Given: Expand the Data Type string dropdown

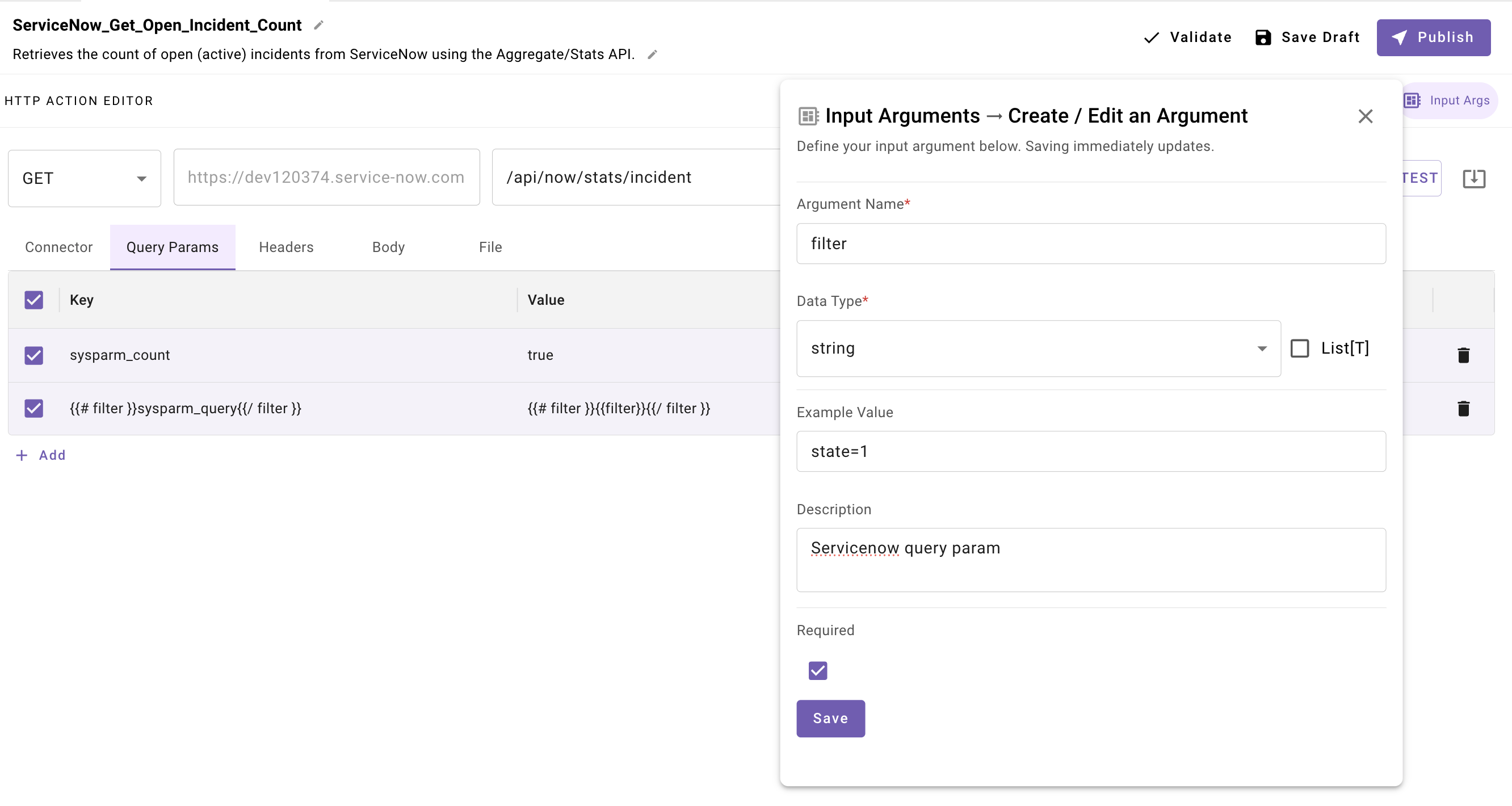Looking at the screenshot, I should coord(1038,348).
